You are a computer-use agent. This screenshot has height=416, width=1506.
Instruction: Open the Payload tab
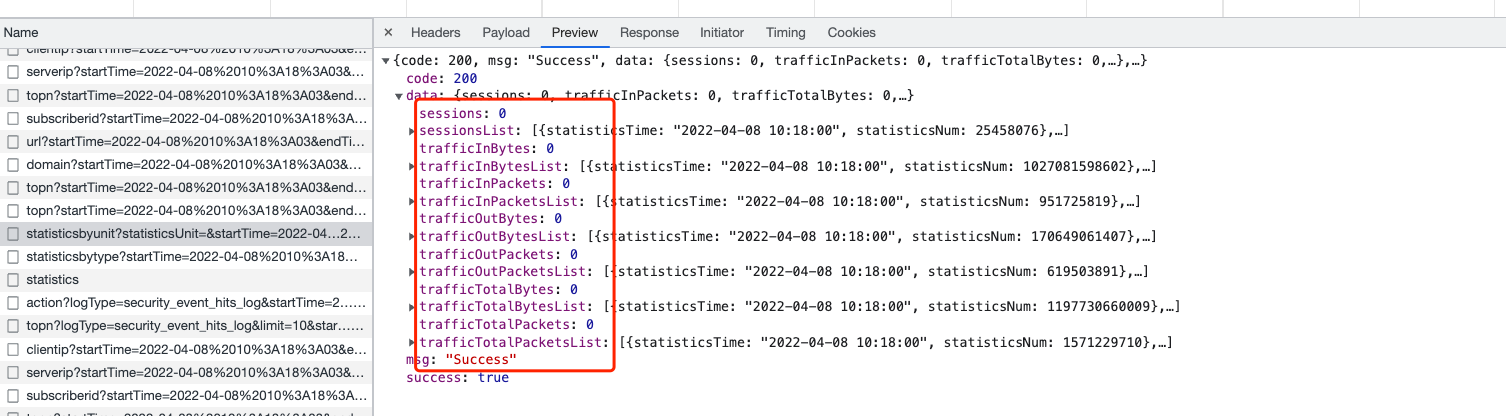pyautogui.click(x=506, y=33)
